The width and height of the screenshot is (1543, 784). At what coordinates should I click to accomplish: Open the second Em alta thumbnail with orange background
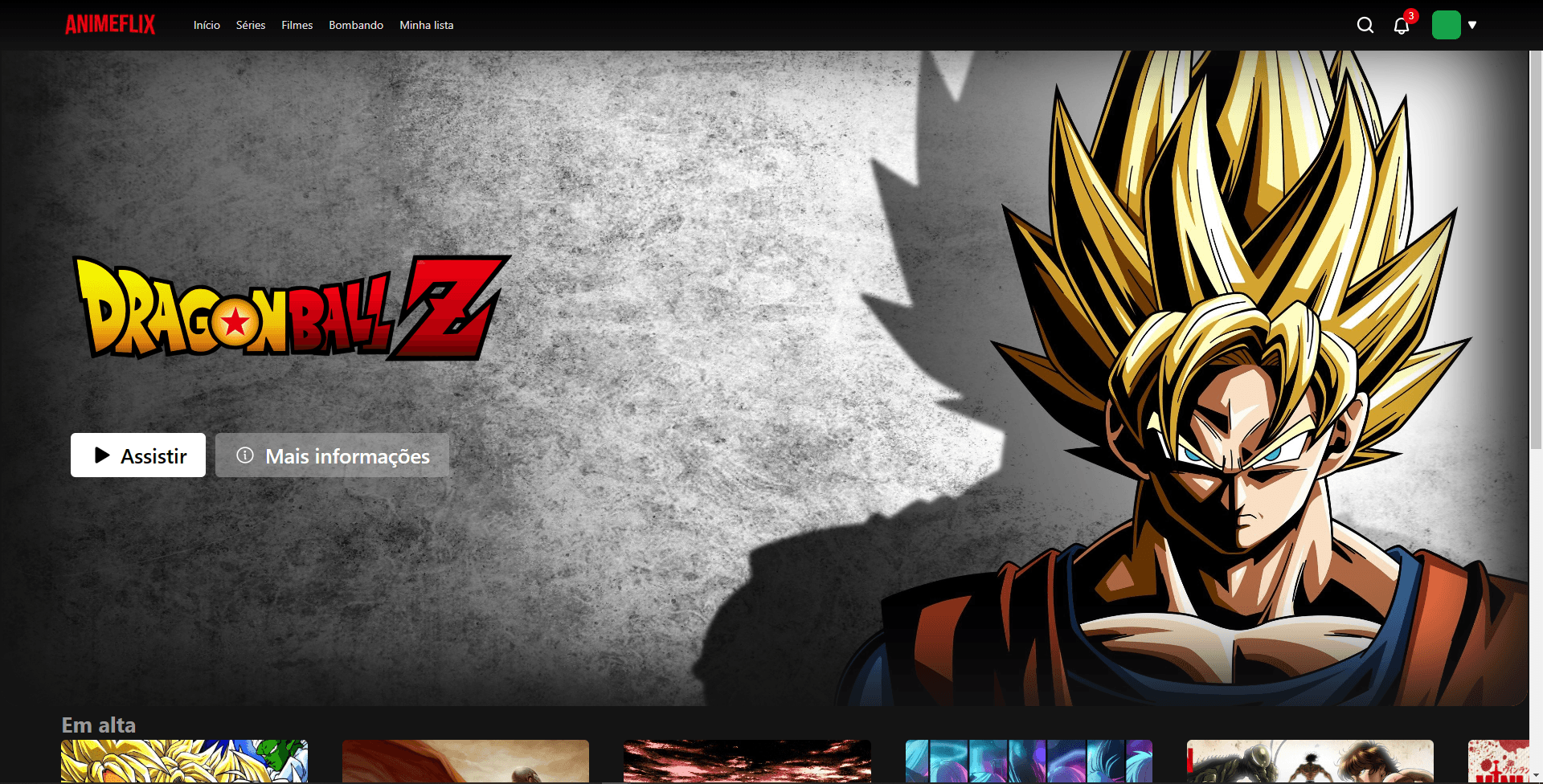coord(465,761)
